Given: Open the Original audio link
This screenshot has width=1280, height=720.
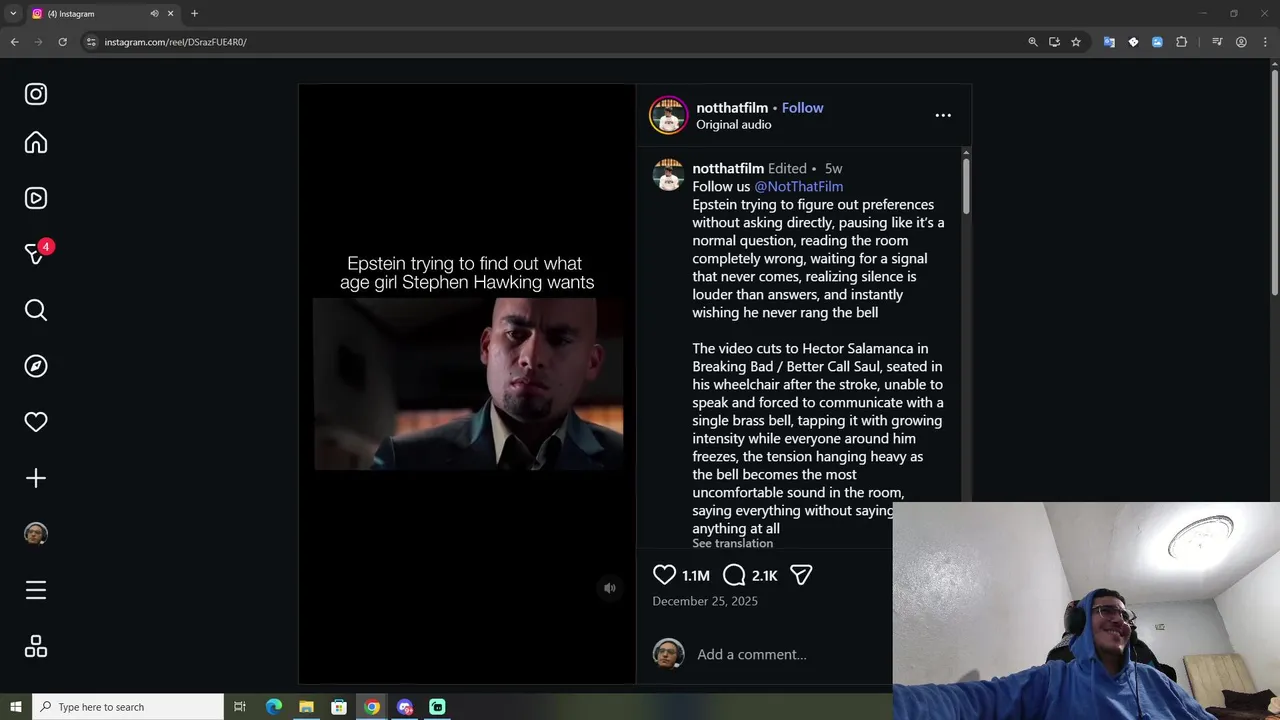Looking at the screenshot, I should (733, 125).
